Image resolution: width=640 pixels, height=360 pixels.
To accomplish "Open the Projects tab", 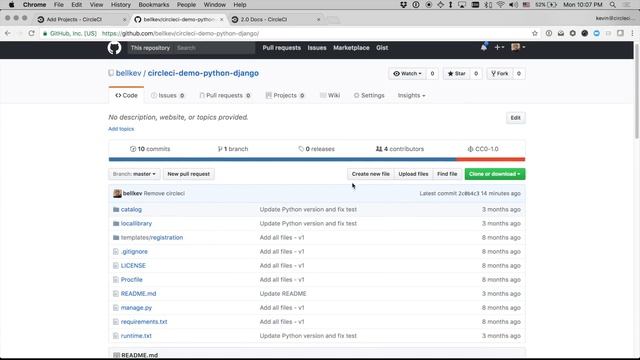I will 285,96.
